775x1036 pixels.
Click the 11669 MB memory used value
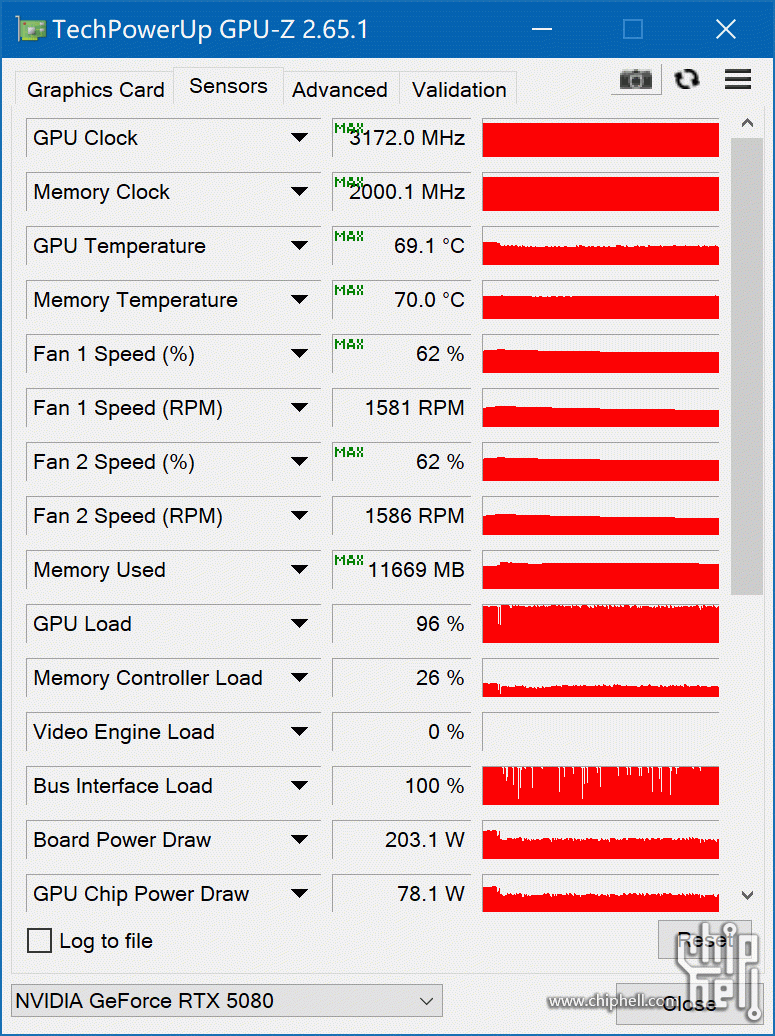pos(416,570)
